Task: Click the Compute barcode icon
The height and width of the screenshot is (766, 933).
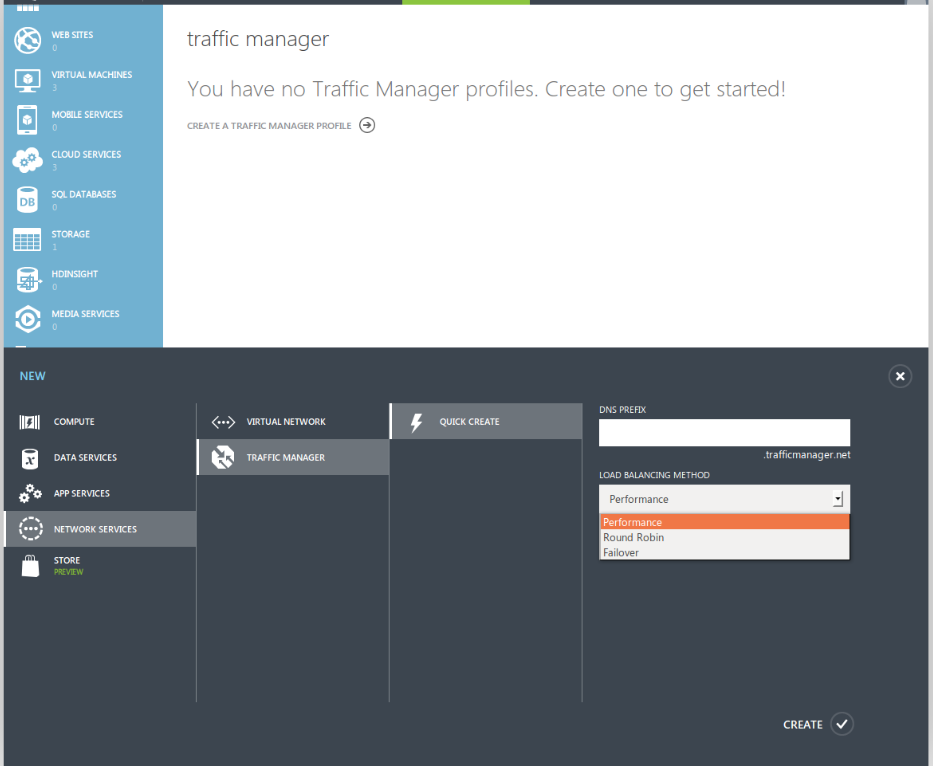Action: (x=30, y=422)
